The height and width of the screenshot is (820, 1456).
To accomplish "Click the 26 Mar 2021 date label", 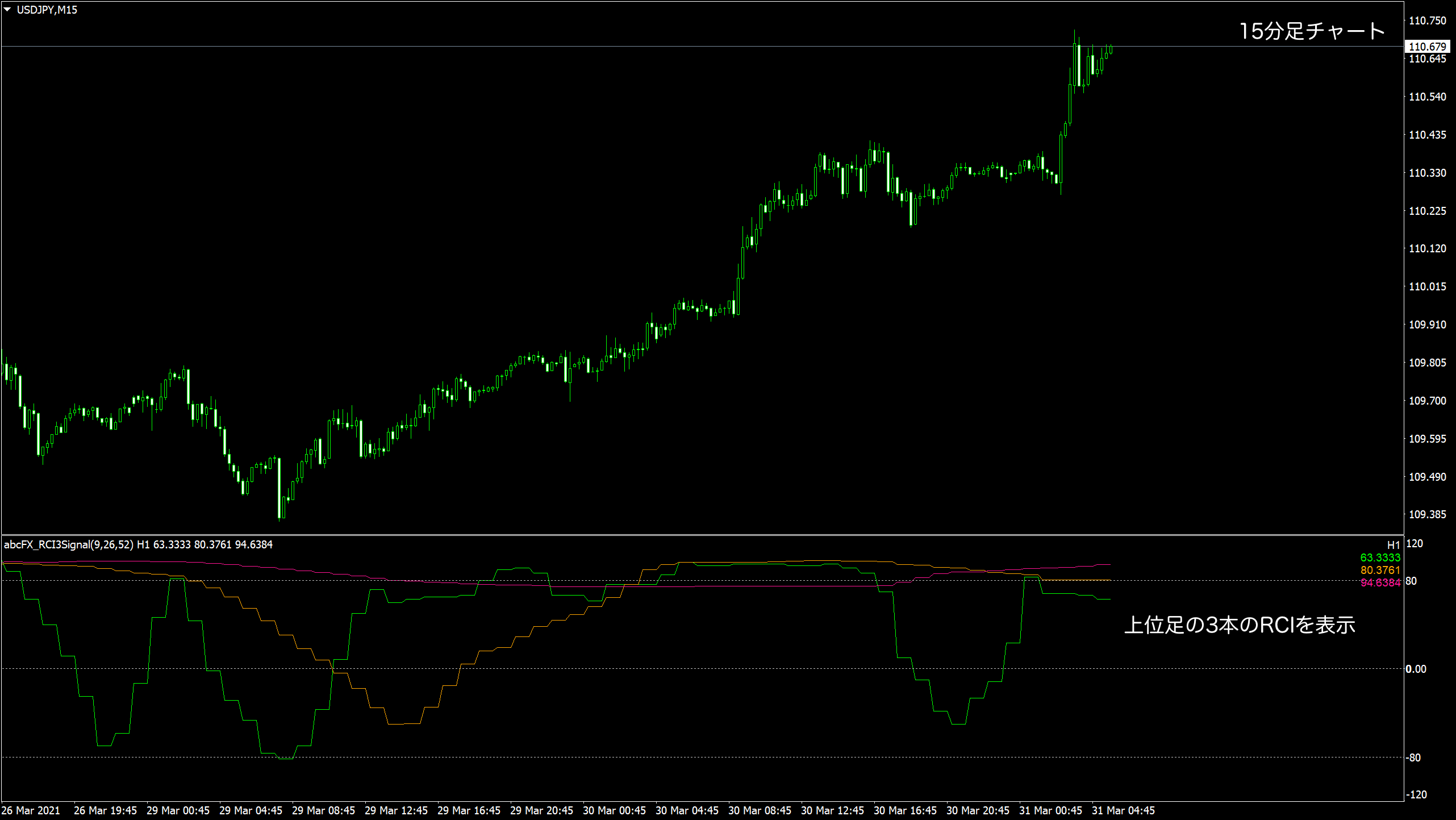I will pyautogui.click(x=31, y=810).
